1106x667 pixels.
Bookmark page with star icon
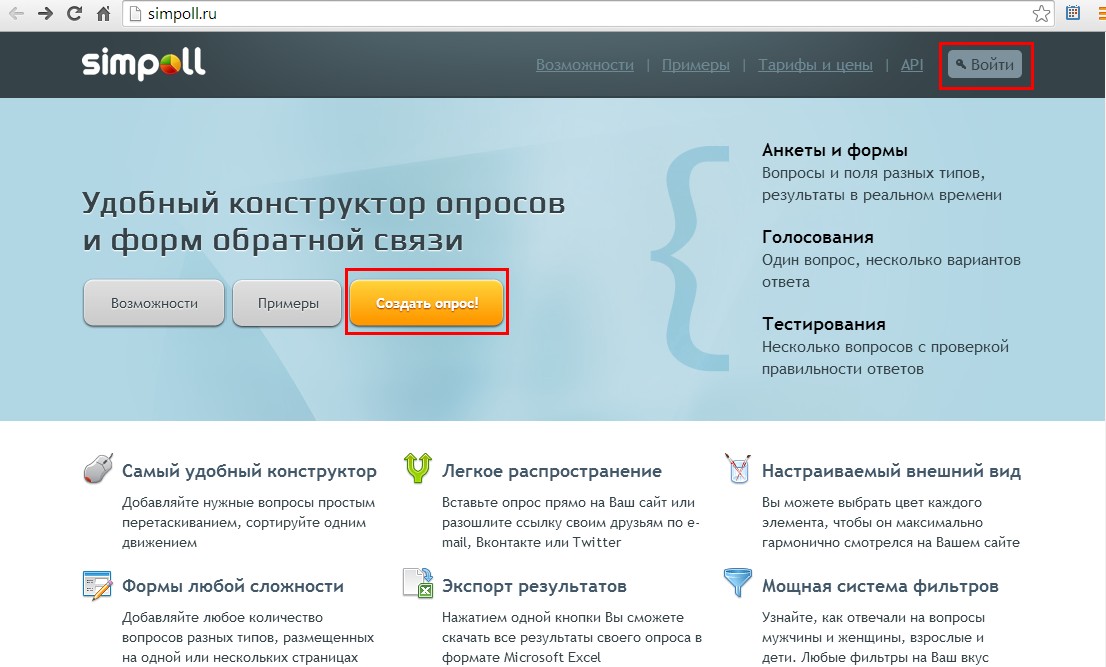pyautogui.click(x=1041, y=14)
